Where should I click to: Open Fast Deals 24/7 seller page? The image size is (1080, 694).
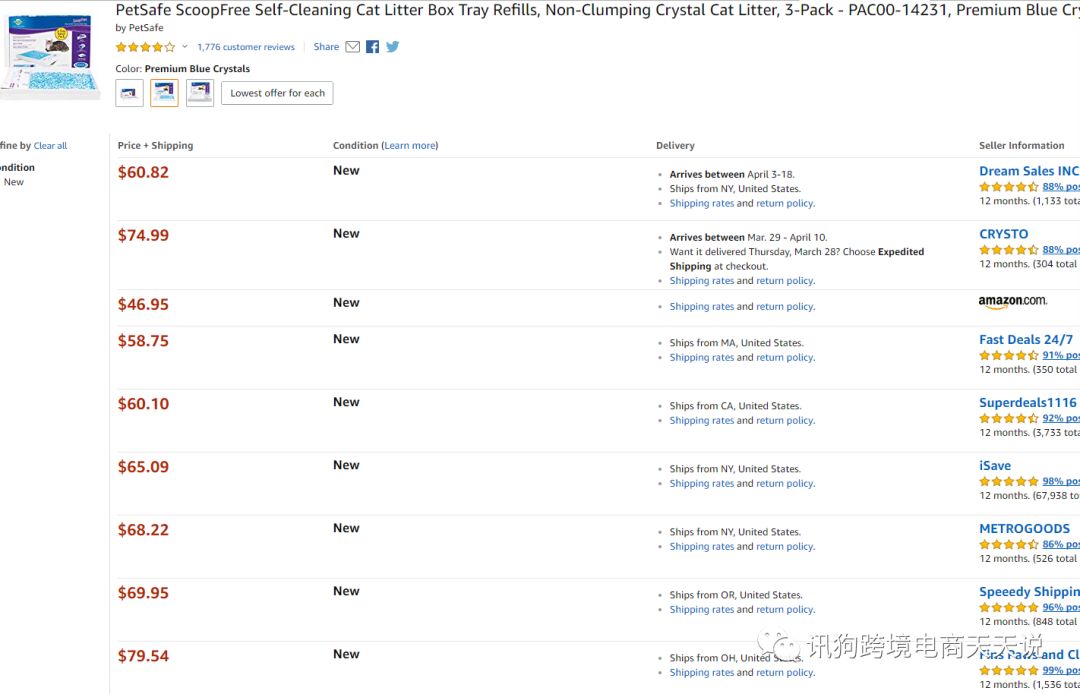[1026, 339]
